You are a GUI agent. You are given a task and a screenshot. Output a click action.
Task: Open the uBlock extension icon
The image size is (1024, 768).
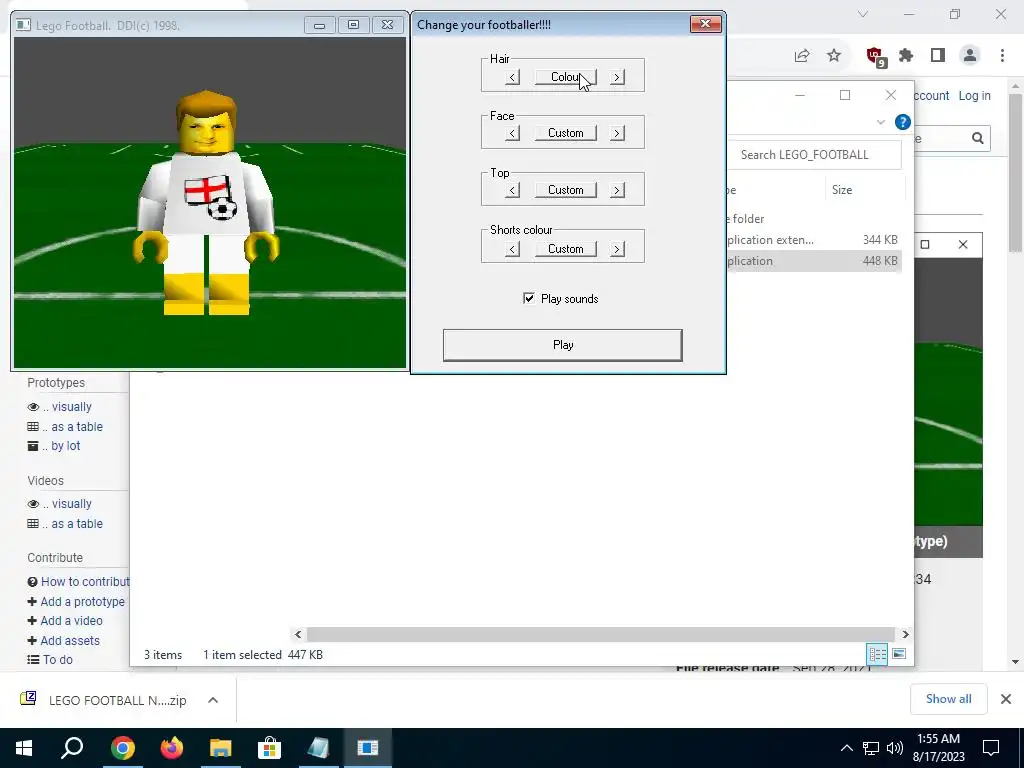(x=875, y=56)
